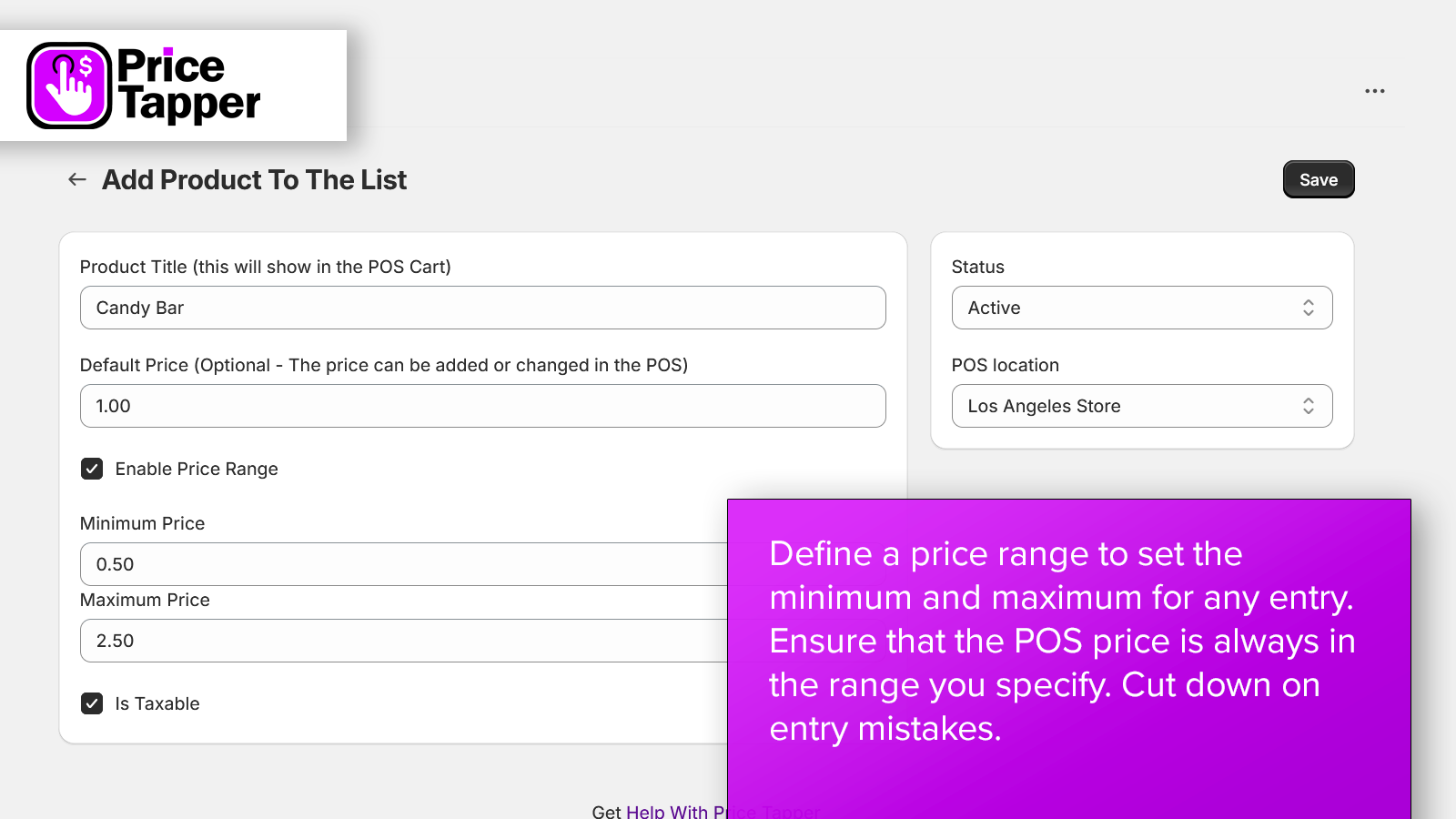
Task: Click the Add Product To The List heading
Action: (x=254, y=180)
